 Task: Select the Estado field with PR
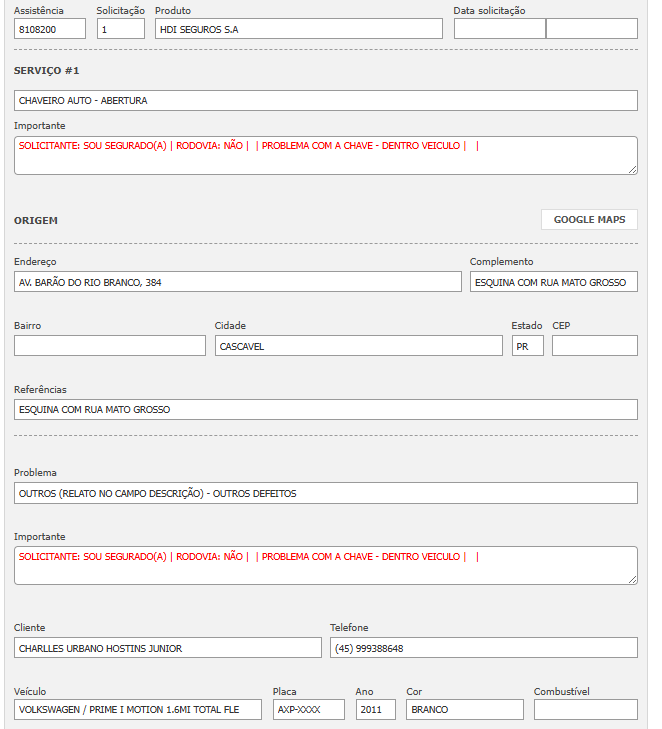527,346
